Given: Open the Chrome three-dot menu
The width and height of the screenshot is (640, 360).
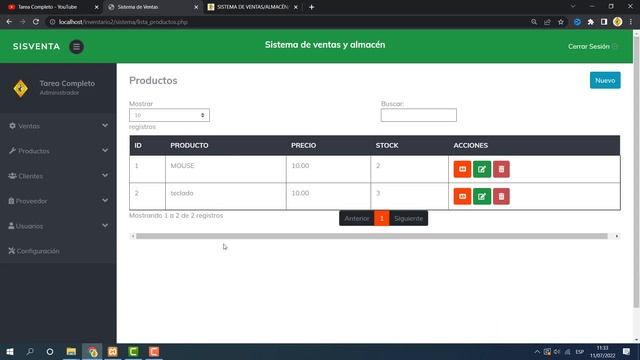Looking at the screenshot, I should tap(631, 22).
